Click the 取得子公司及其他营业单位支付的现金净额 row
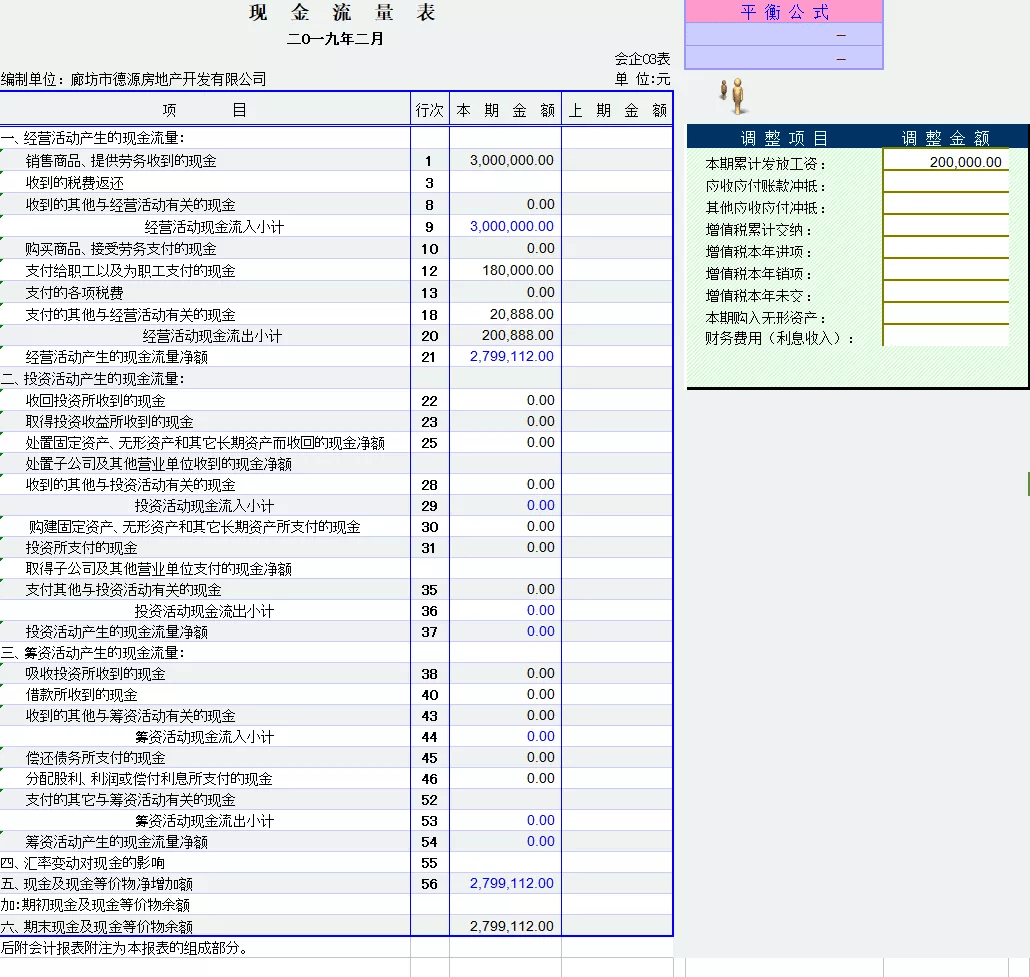 pyautogui.click(x=158, y=568)
